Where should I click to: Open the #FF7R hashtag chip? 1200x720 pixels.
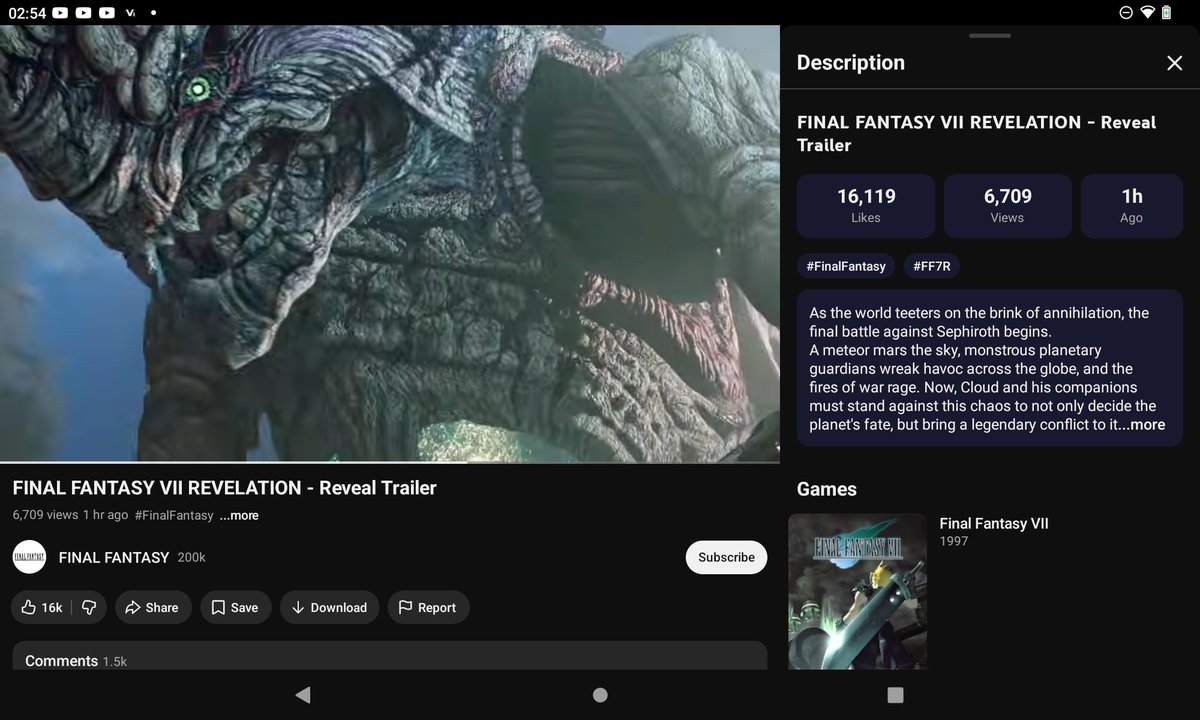(x=932, y=266)
